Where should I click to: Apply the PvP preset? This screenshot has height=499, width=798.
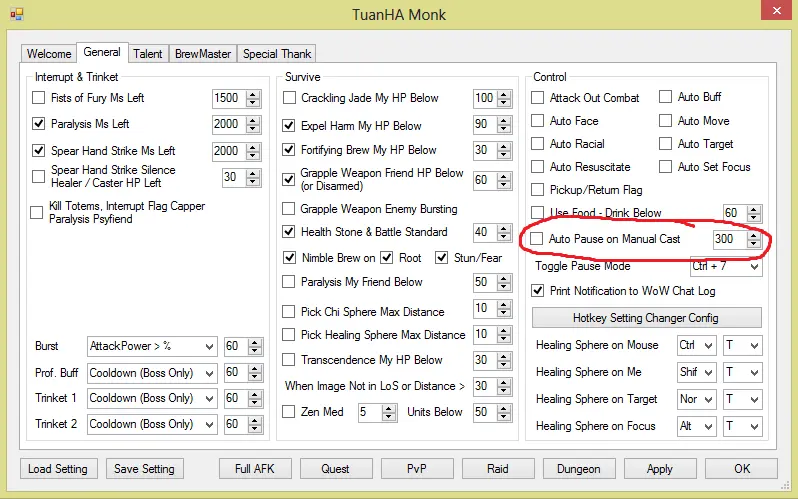(417, 469)
